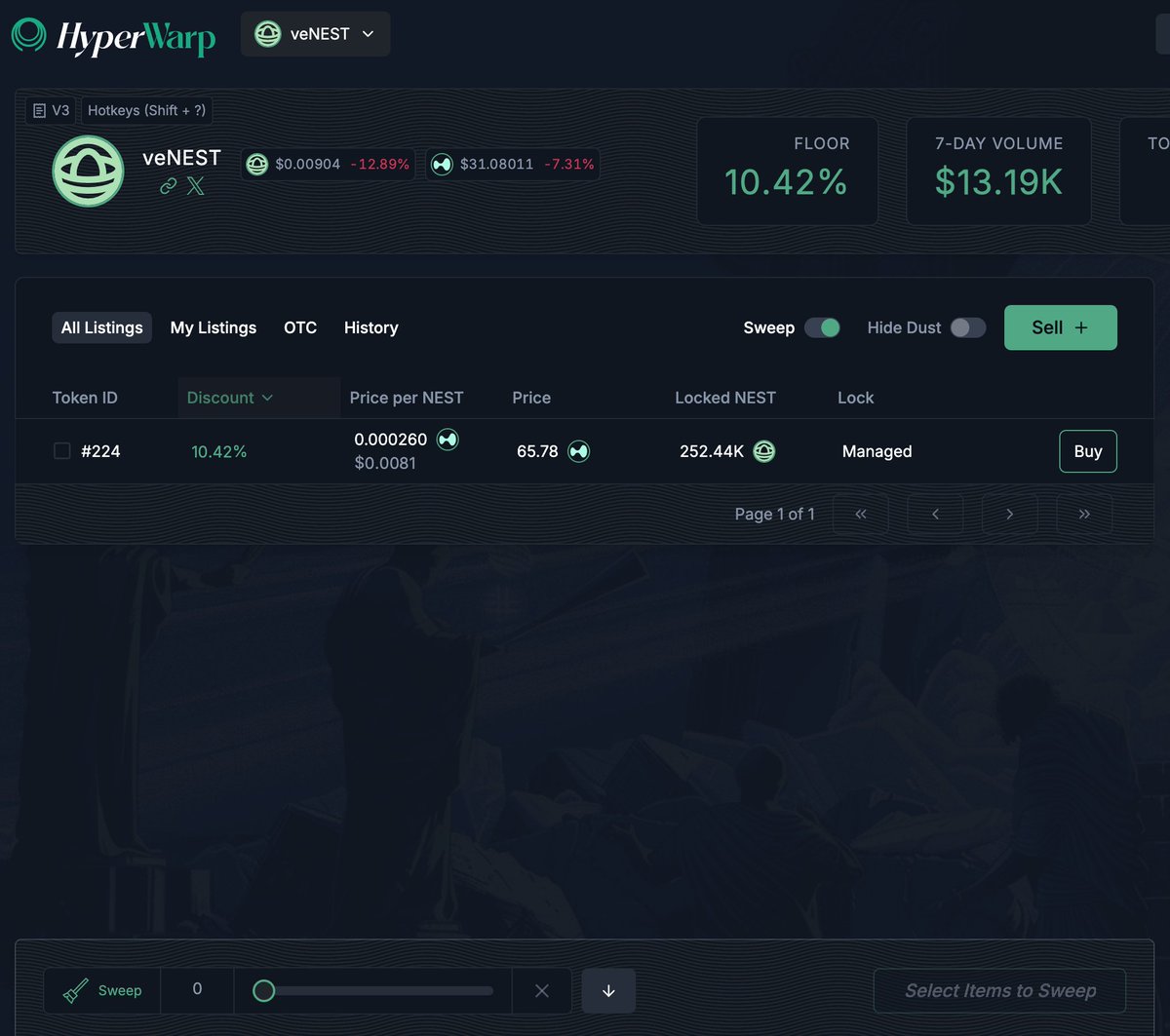
Task: Click the HyperWarp logo
Action: coord(113,35)
